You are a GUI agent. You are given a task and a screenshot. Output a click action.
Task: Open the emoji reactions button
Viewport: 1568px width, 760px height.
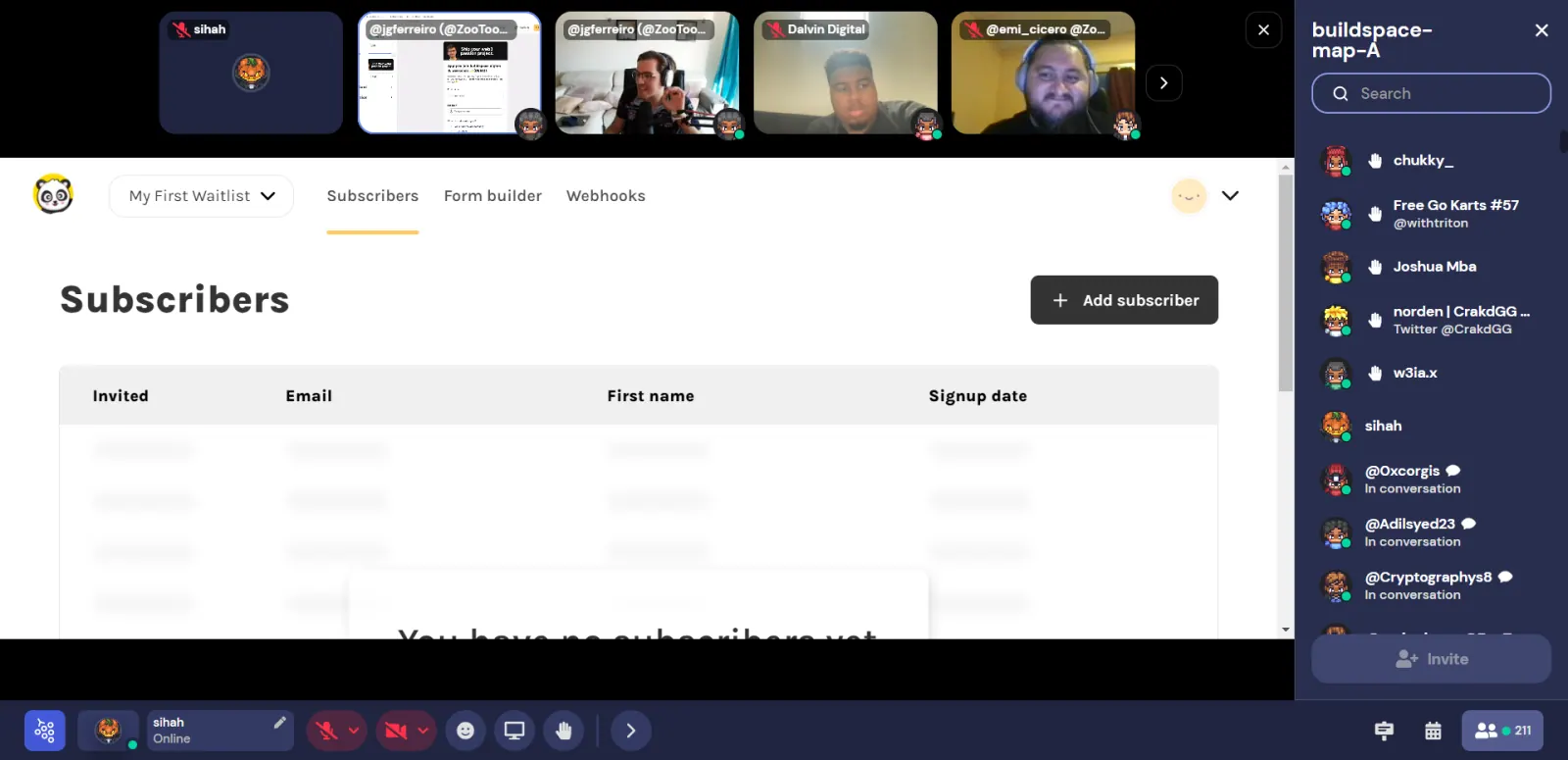[465, 731]
